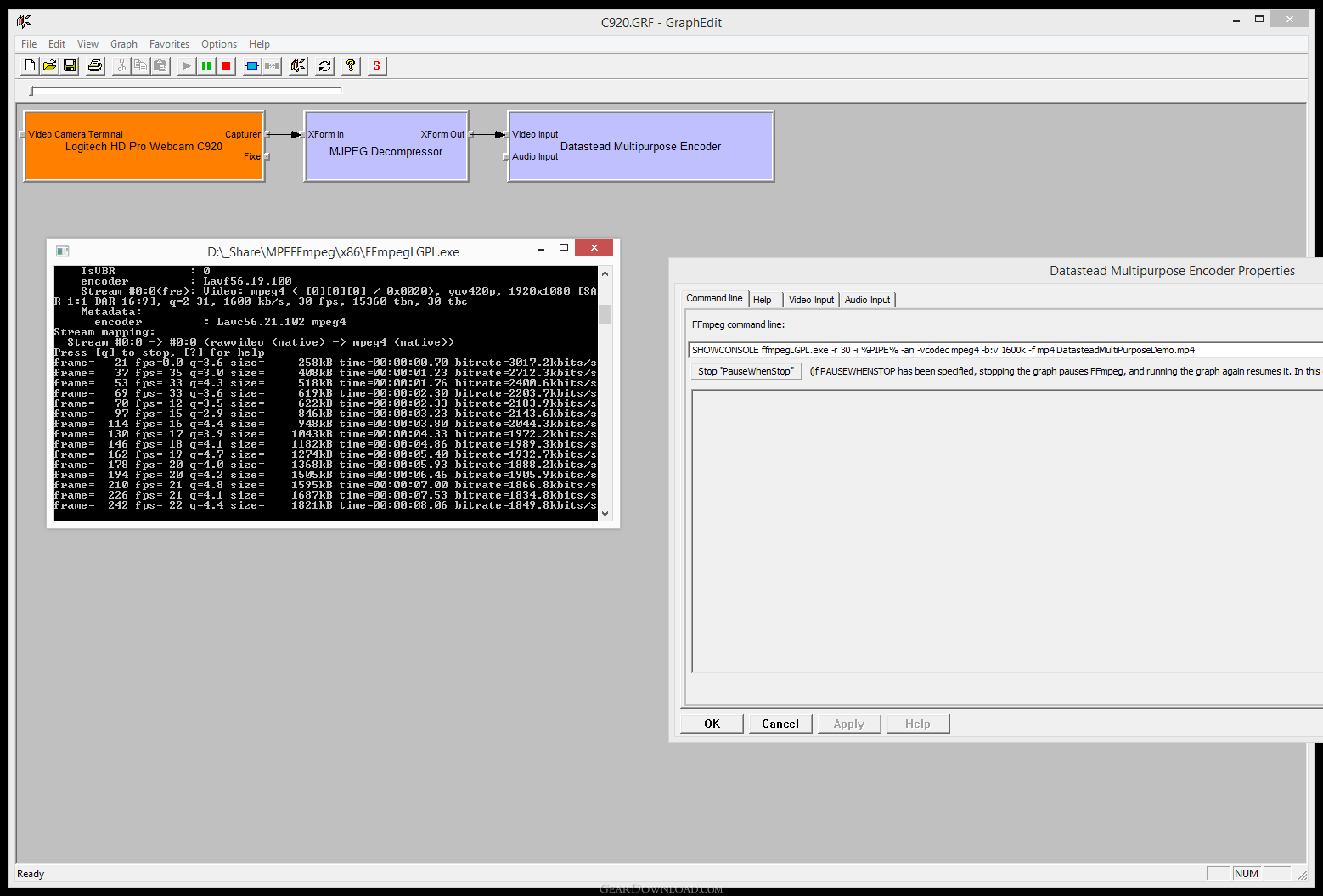
Task: Click the Copy toolbar icon
Action: (x=141, y=65)
